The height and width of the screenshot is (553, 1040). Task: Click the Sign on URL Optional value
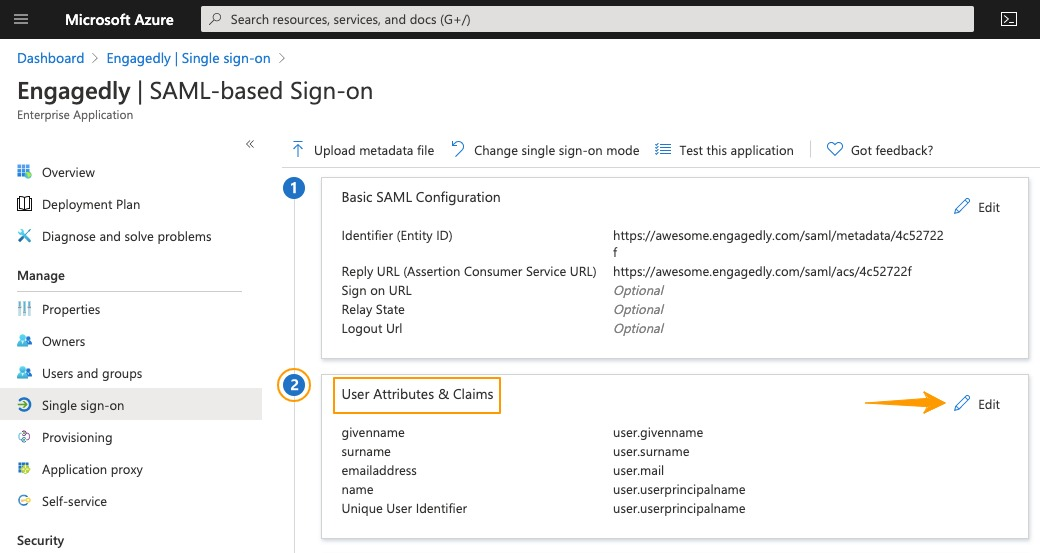[638, 290]
